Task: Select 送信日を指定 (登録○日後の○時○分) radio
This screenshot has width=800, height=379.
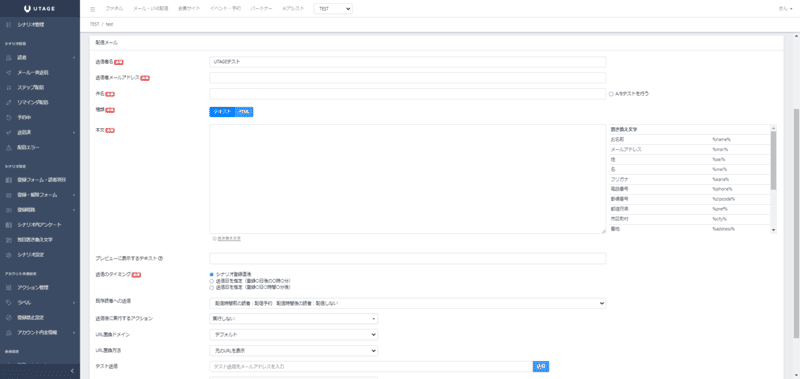Action: point(212,281)
